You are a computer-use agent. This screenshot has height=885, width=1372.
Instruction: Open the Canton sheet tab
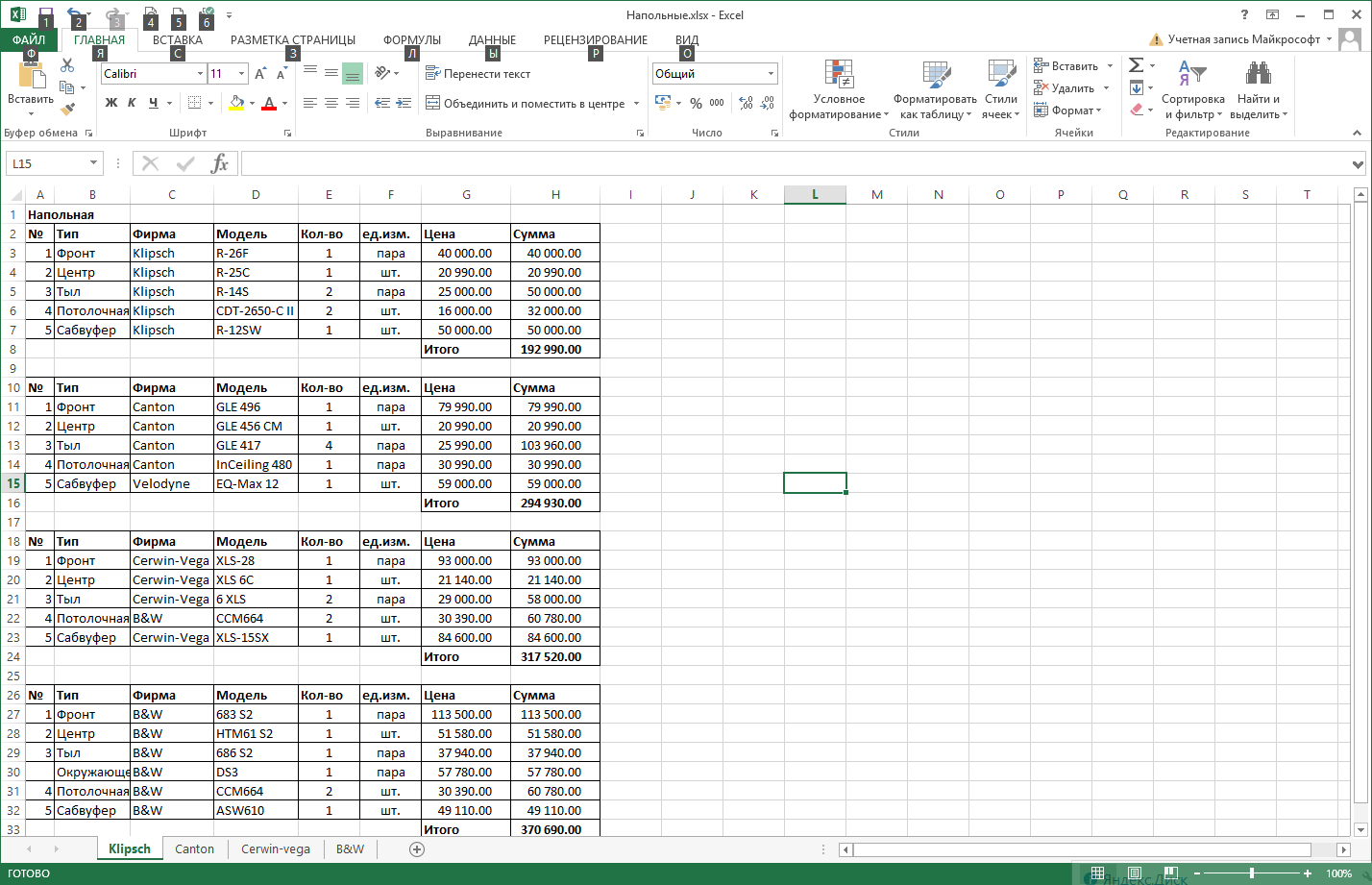[195, 849]
